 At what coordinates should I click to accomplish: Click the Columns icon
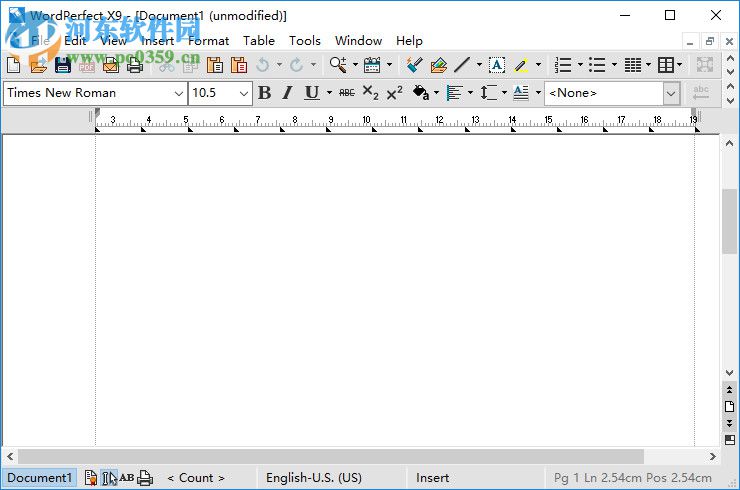(x=632, y=65)
